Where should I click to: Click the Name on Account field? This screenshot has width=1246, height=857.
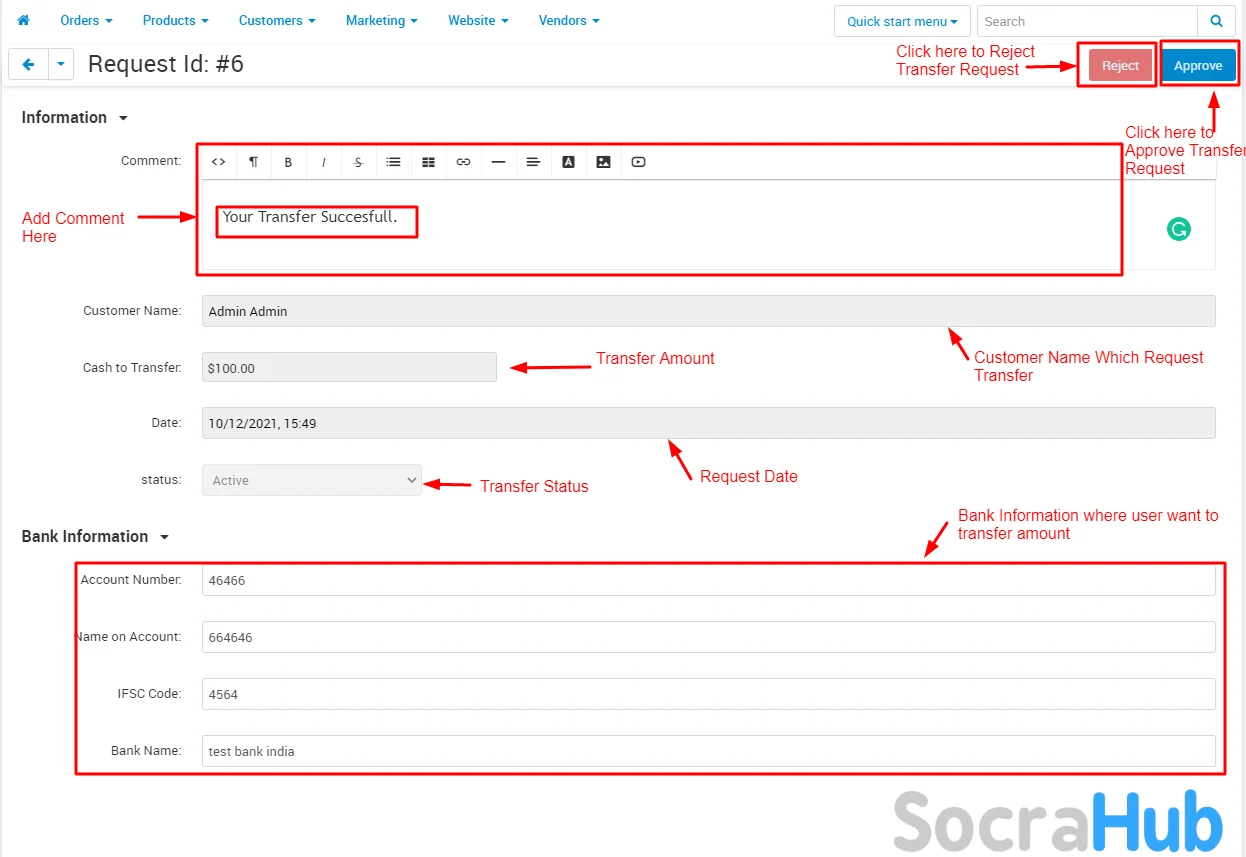(x=709, y=637)
